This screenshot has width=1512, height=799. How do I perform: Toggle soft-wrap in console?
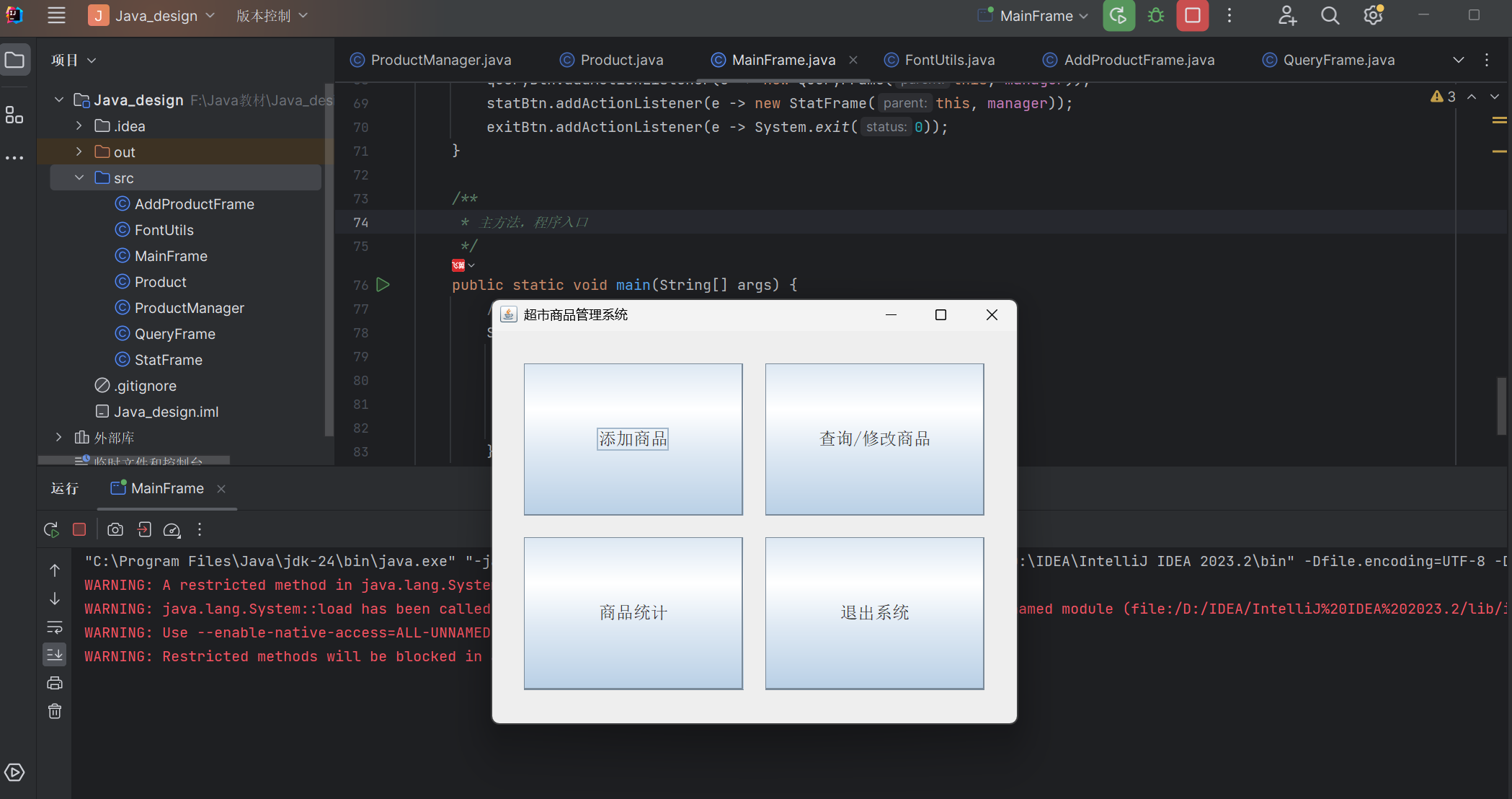tap(55, 627)
